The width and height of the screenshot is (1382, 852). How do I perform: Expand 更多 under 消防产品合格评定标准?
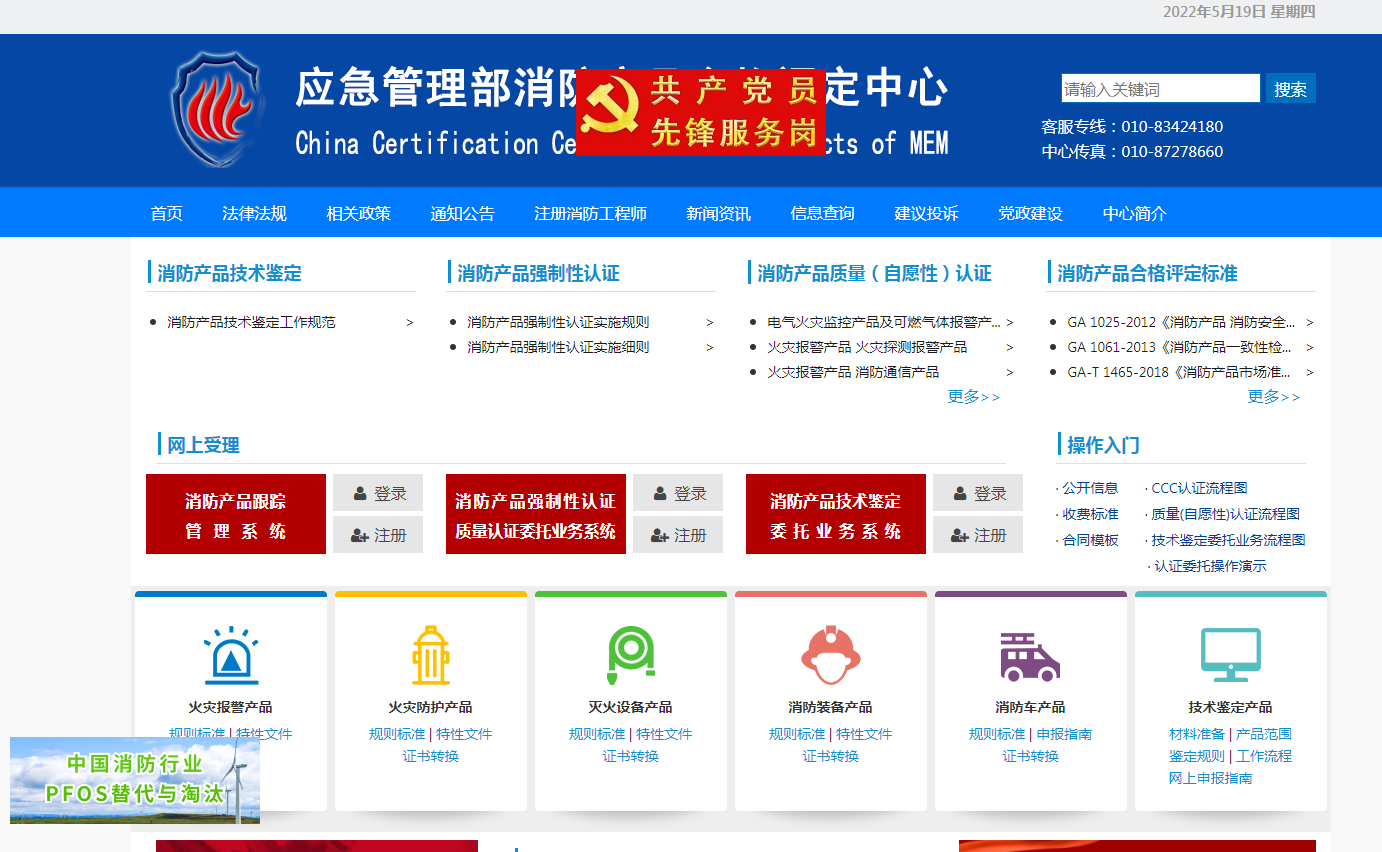coord(1272,396)
